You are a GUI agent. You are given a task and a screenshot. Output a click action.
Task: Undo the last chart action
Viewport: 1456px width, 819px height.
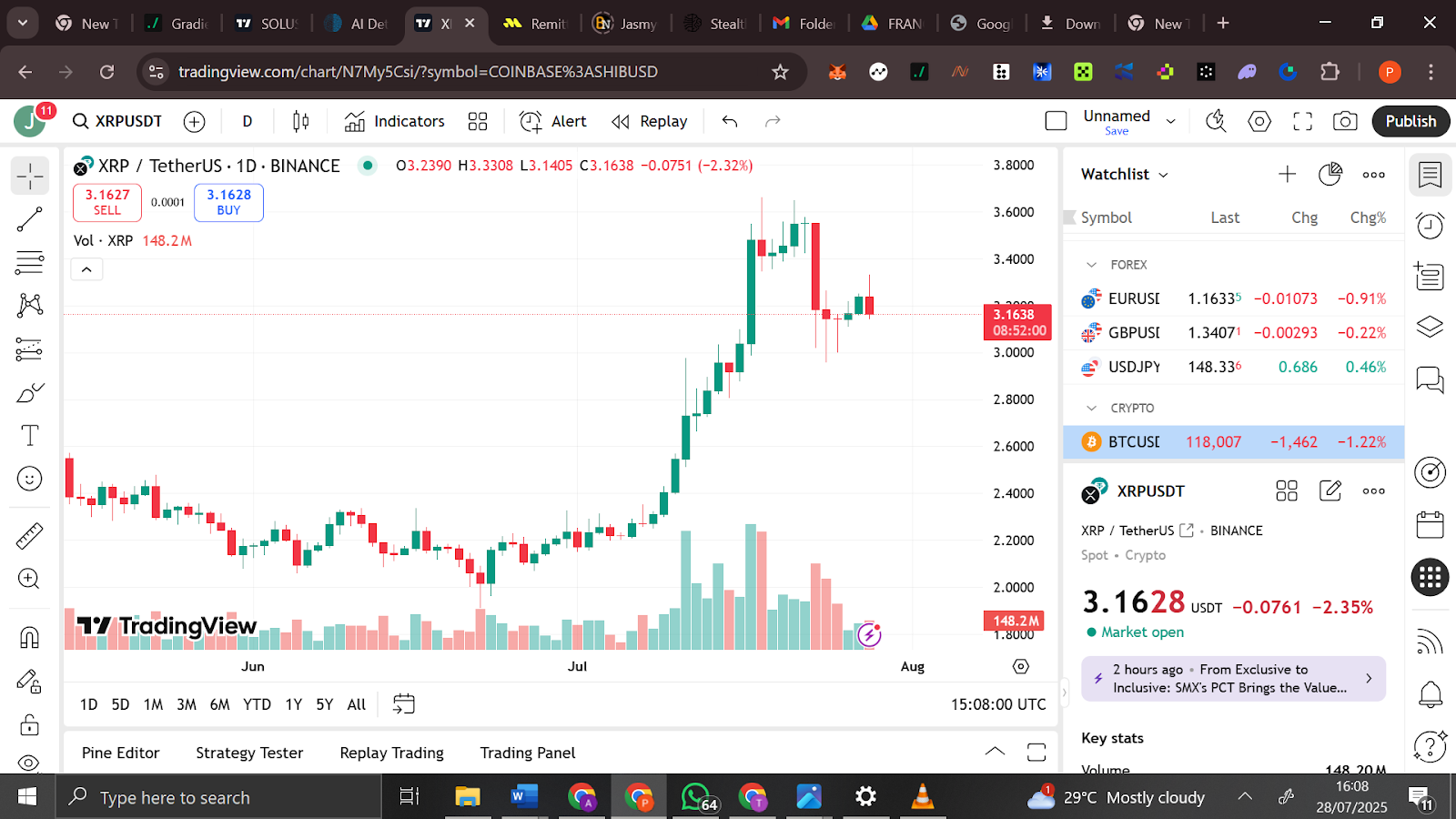[x=730, y=121]
